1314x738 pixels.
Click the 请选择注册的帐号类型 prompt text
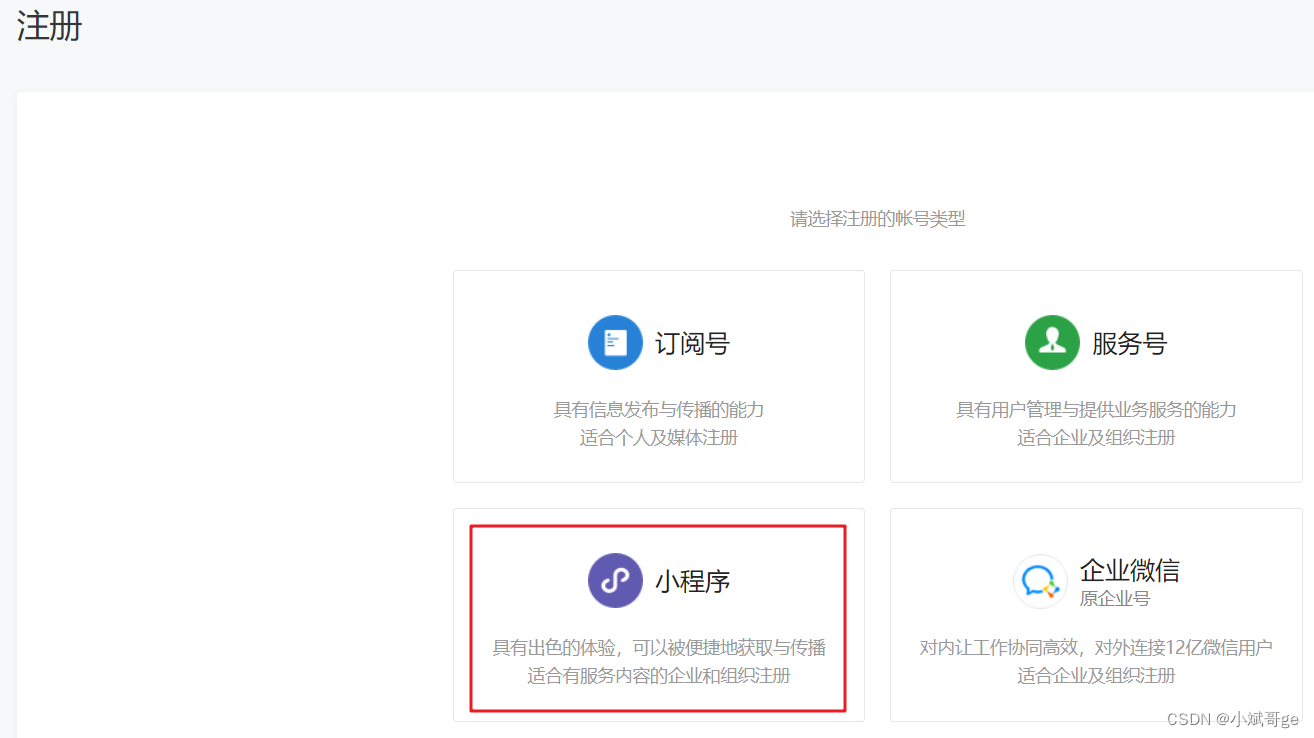pyautogui.click(x=878, y=219)
